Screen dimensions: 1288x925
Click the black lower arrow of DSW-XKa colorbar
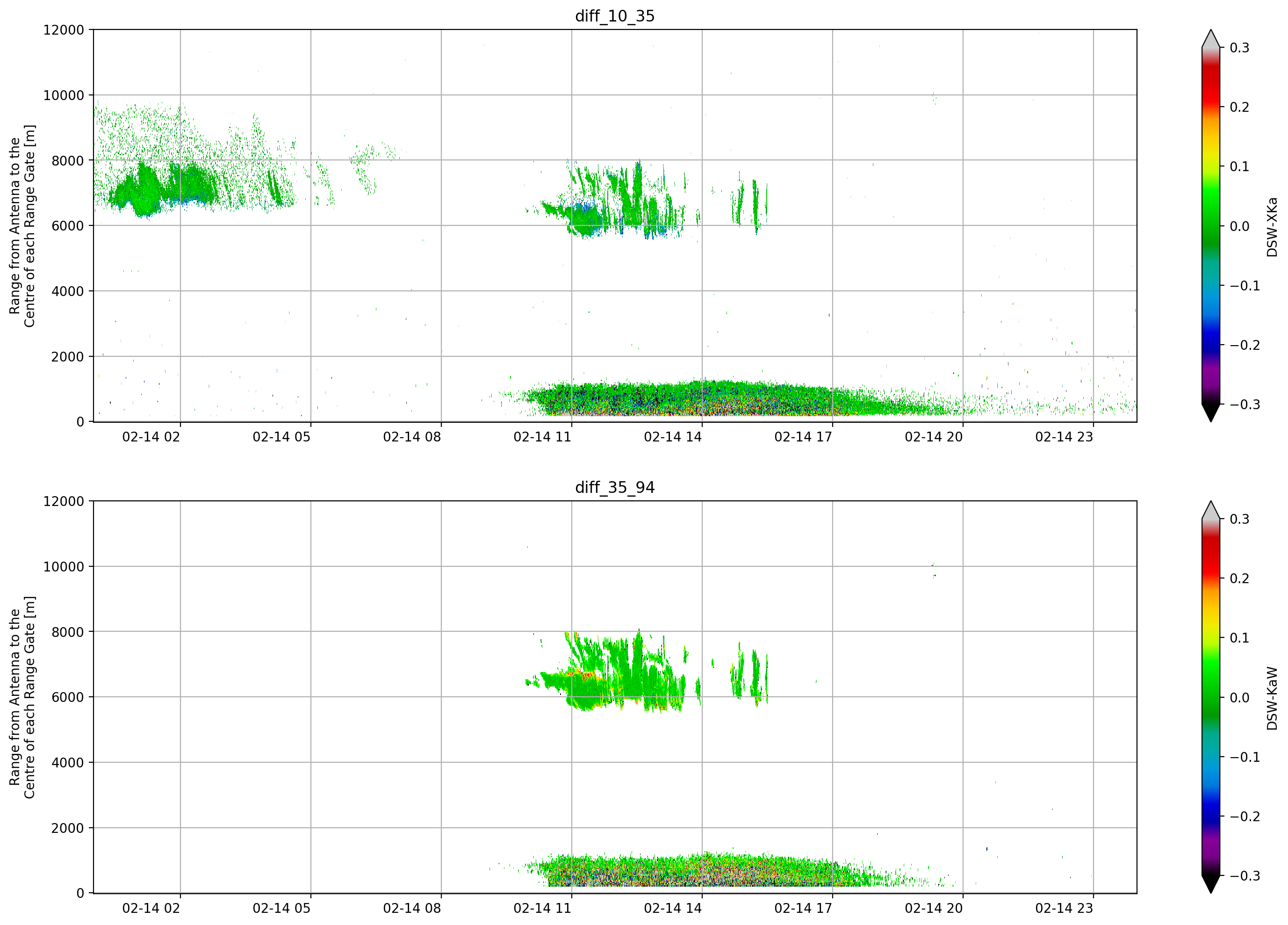(x=1211, y=412)
